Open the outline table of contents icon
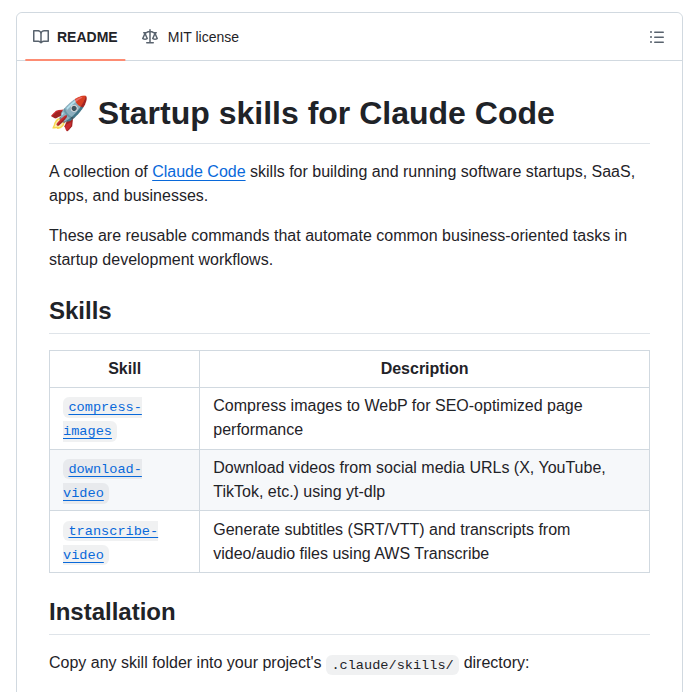 657,37
